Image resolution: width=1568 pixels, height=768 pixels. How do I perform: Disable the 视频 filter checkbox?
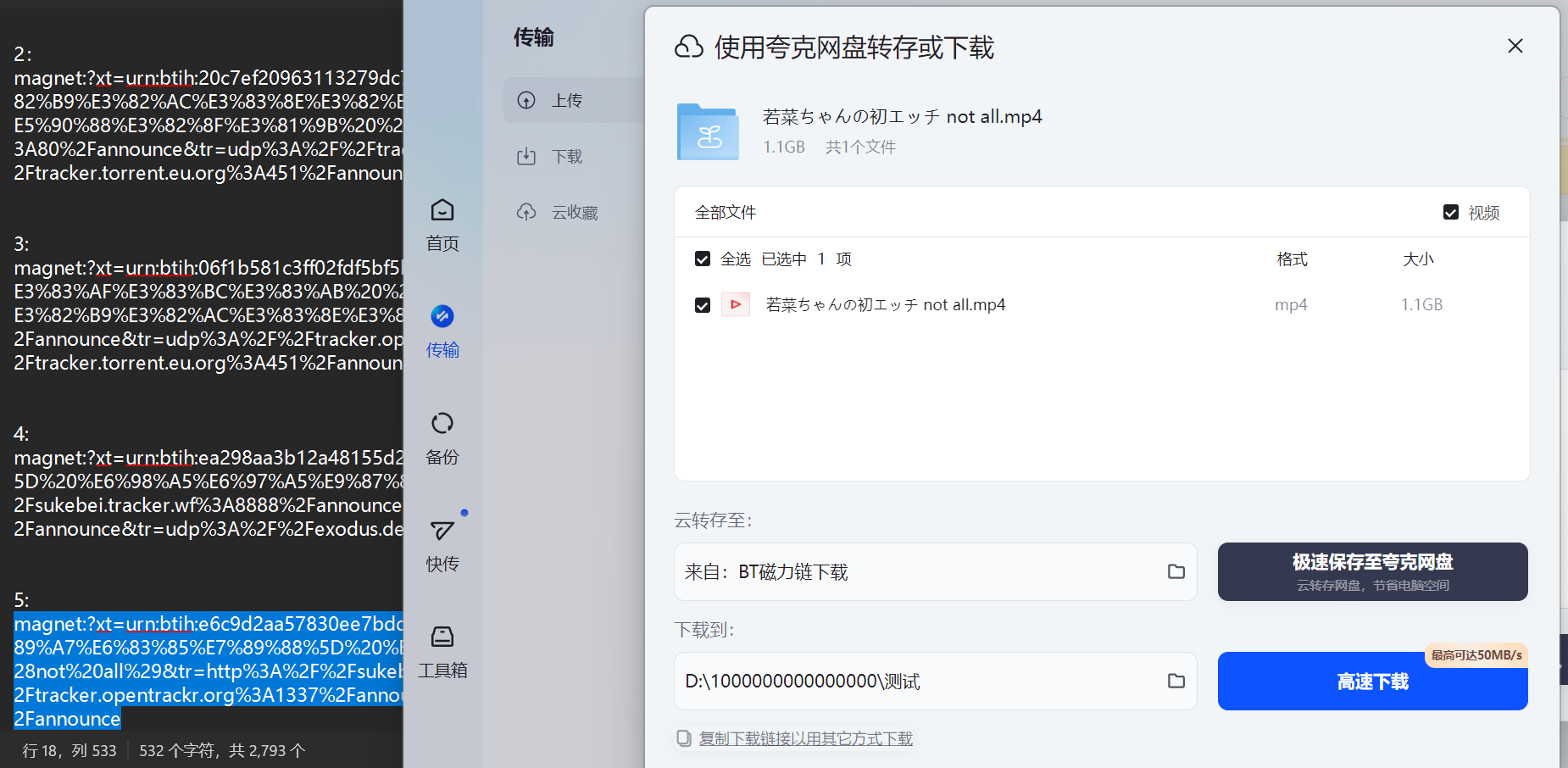(x=1451, y=212)
